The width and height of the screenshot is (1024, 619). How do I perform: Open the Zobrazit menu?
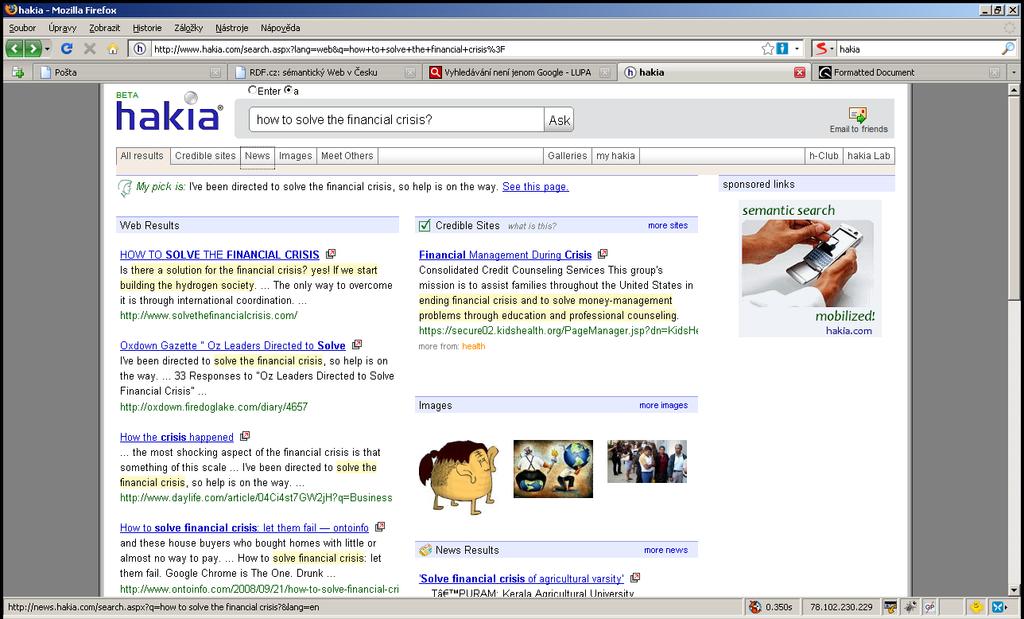[104, 28]
